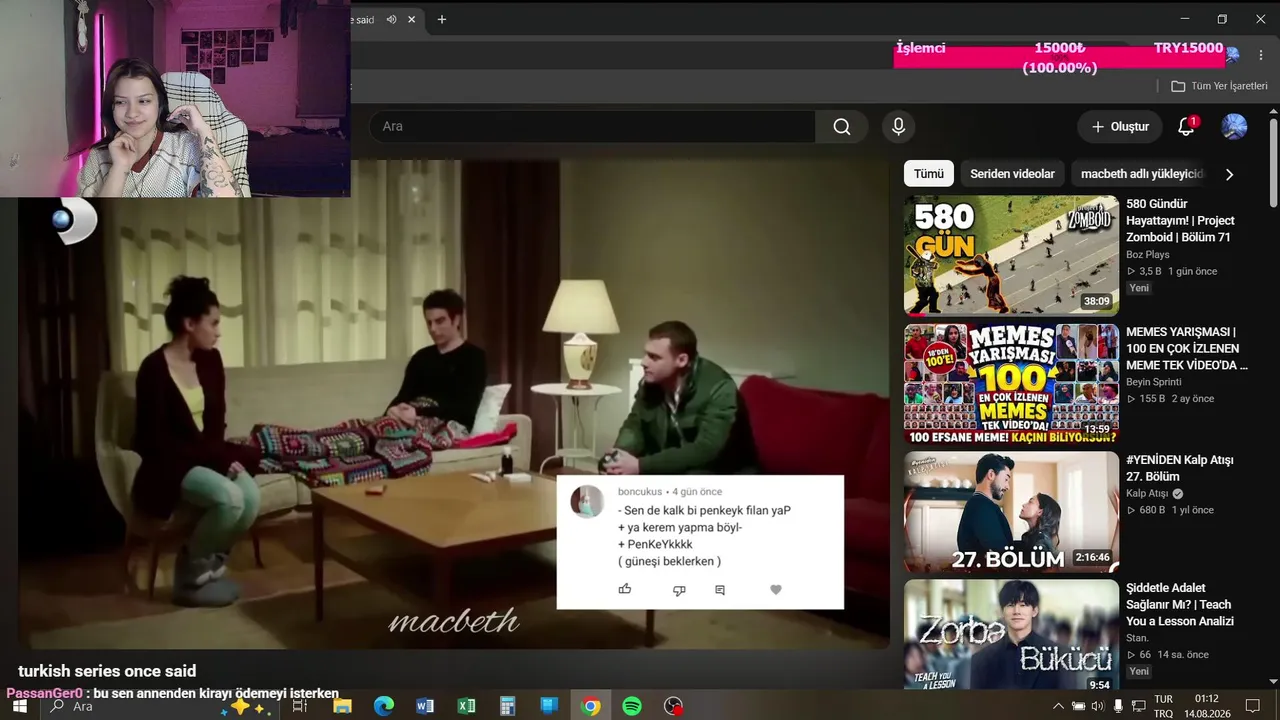Click the Windows taskbar 'Ara' search box
Screen dimensions: 1280x720
pyautogui.click(x=158, y=706)
